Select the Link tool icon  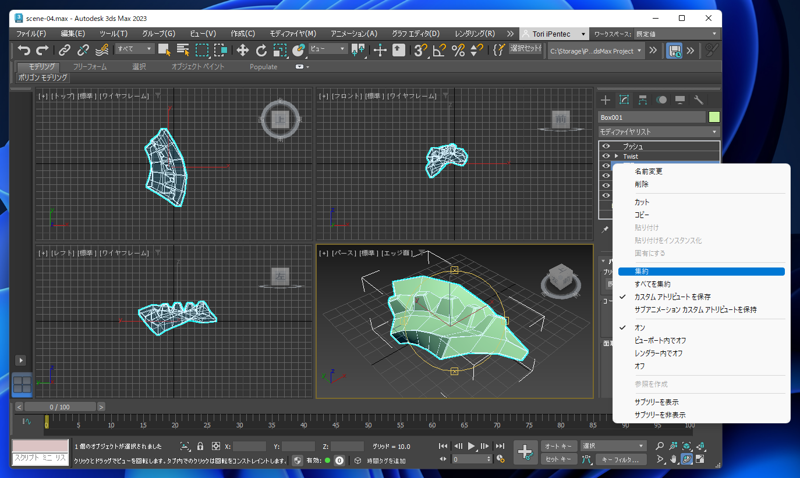[x=64, y=50]
